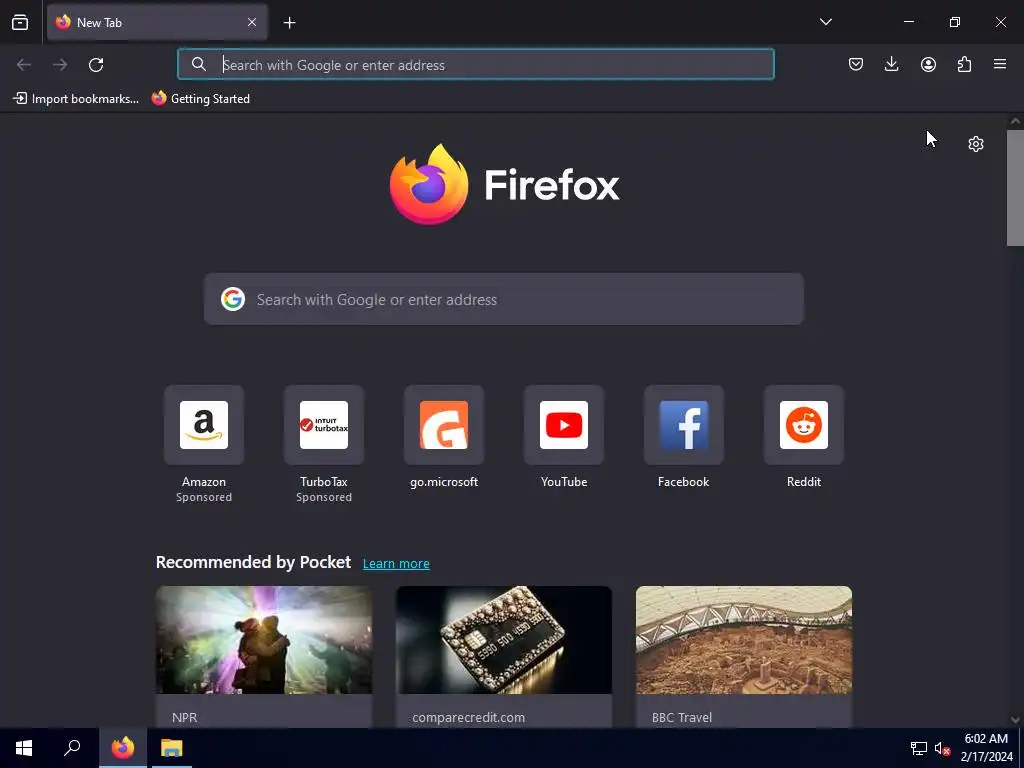The height and width of the screenshot is (768, 1024).
Task: Open the BBC Travel story thumbnail
Action: pyautogui.click(x=744, y=640)
